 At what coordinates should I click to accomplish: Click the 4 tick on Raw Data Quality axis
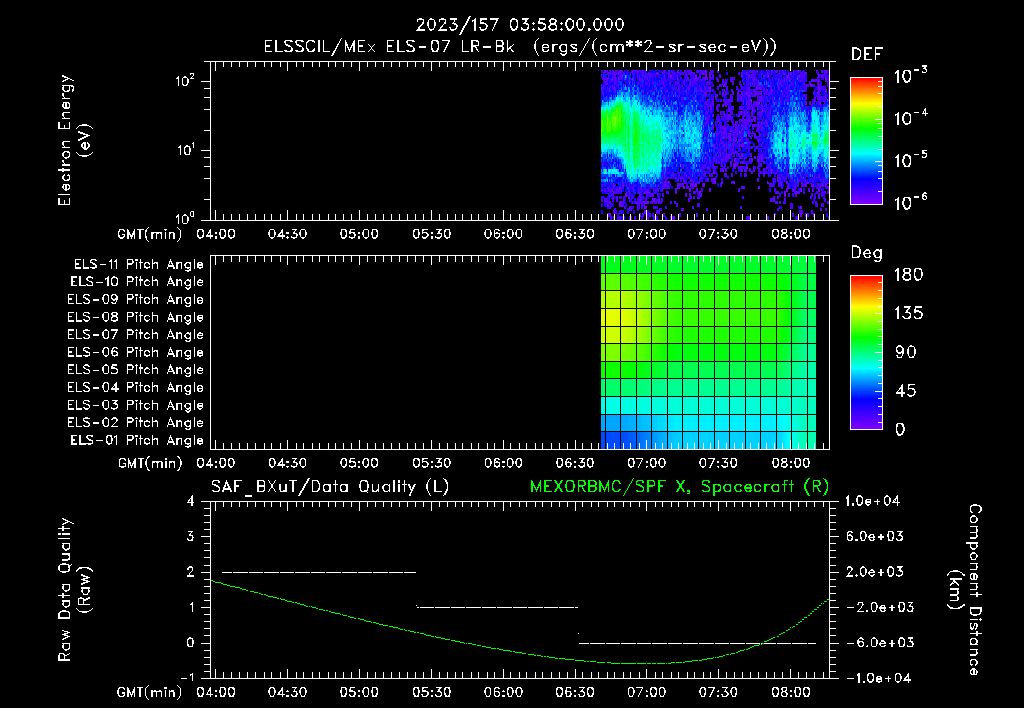click(x=191, y=501)
